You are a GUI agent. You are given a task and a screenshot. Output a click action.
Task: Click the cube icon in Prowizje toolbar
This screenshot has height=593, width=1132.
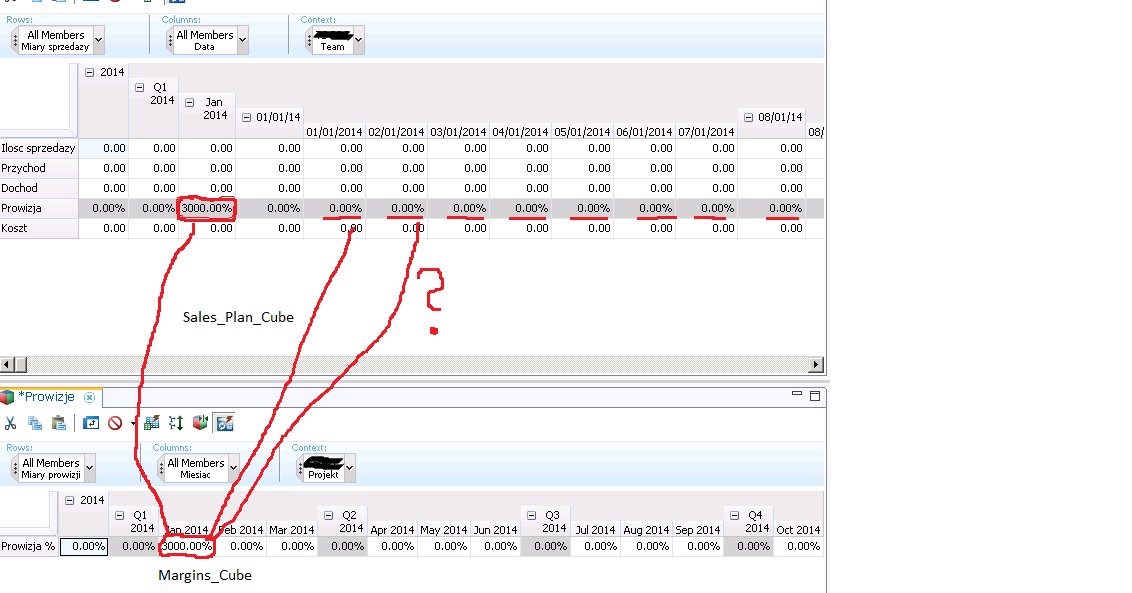pyautogui.click(x=200, y=423)
